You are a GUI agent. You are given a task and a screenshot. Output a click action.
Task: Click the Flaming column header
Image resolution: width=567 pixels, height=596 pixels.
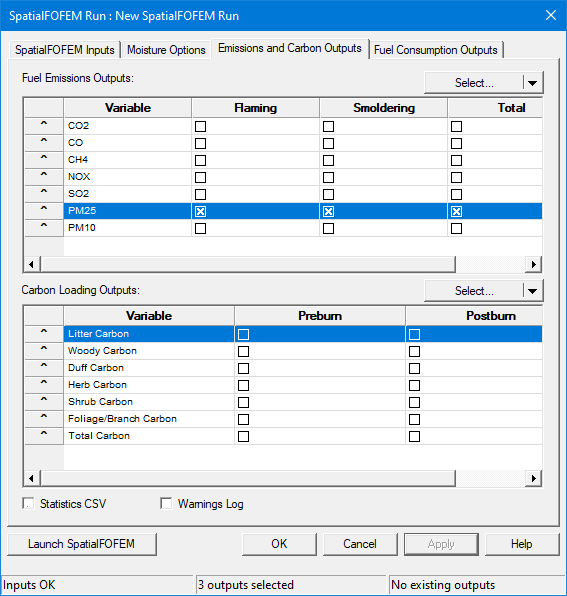pyautogui.click(x=255, y=108)
